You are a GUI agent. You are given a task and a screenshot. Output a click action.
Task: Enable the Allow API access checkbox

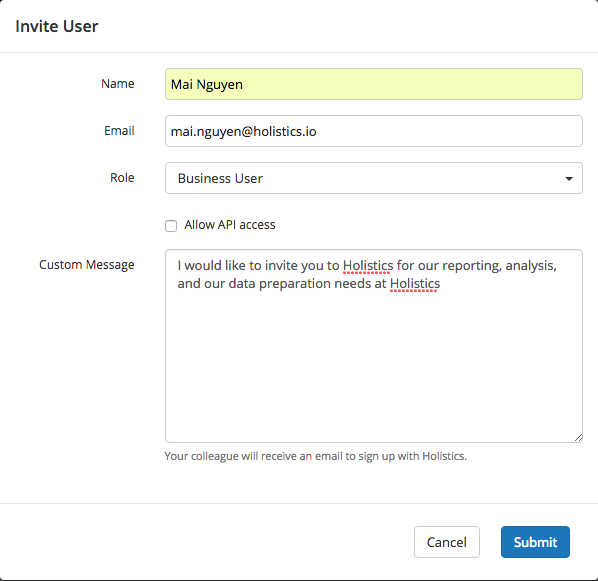[171, 225]
